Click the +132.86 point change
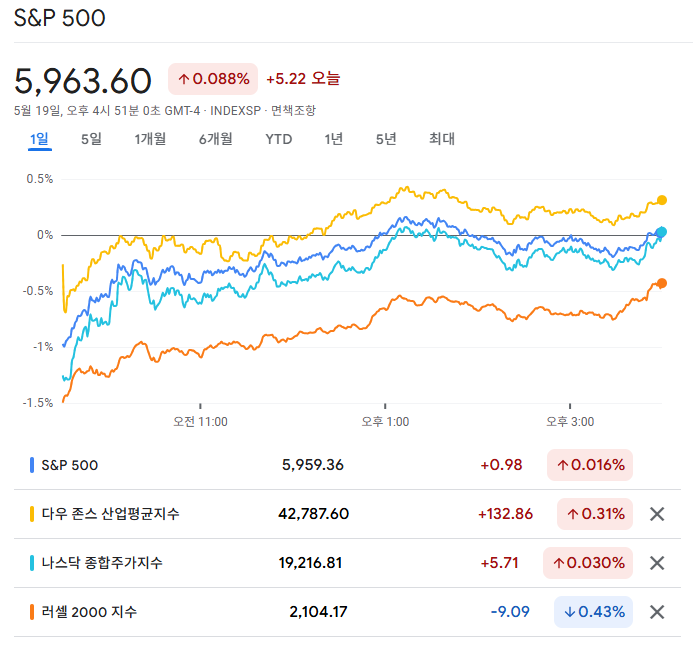693x648 pixels. (505, 514)
